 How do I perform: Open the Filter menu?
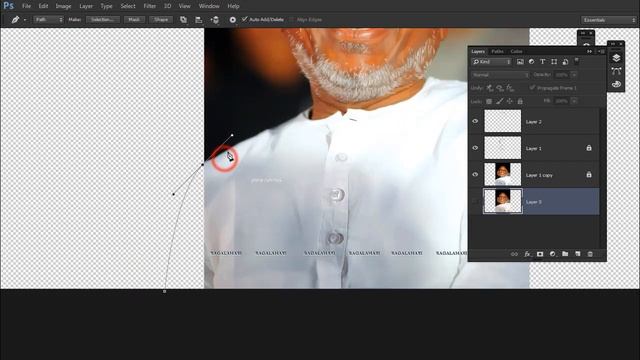(x=149, y=6)
